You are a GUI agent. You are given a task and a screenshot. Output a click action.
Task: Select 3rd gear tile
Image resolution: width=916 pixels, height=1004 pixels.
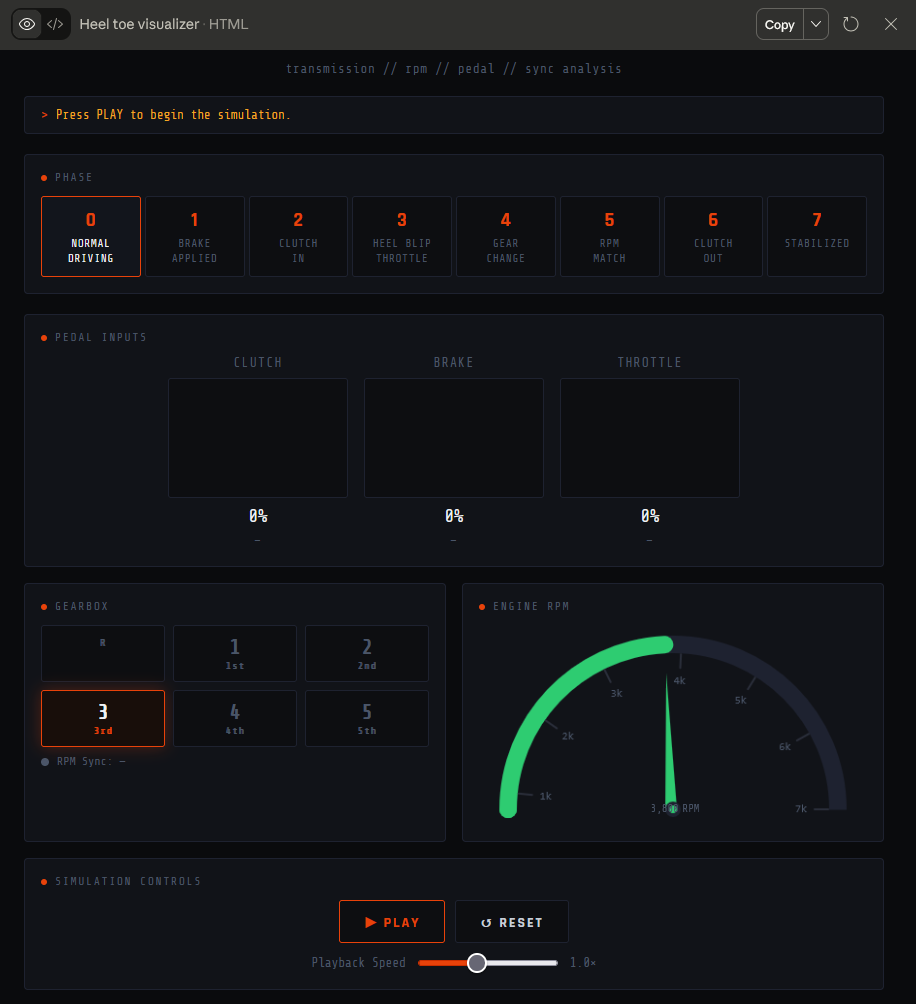click(103, 718)
